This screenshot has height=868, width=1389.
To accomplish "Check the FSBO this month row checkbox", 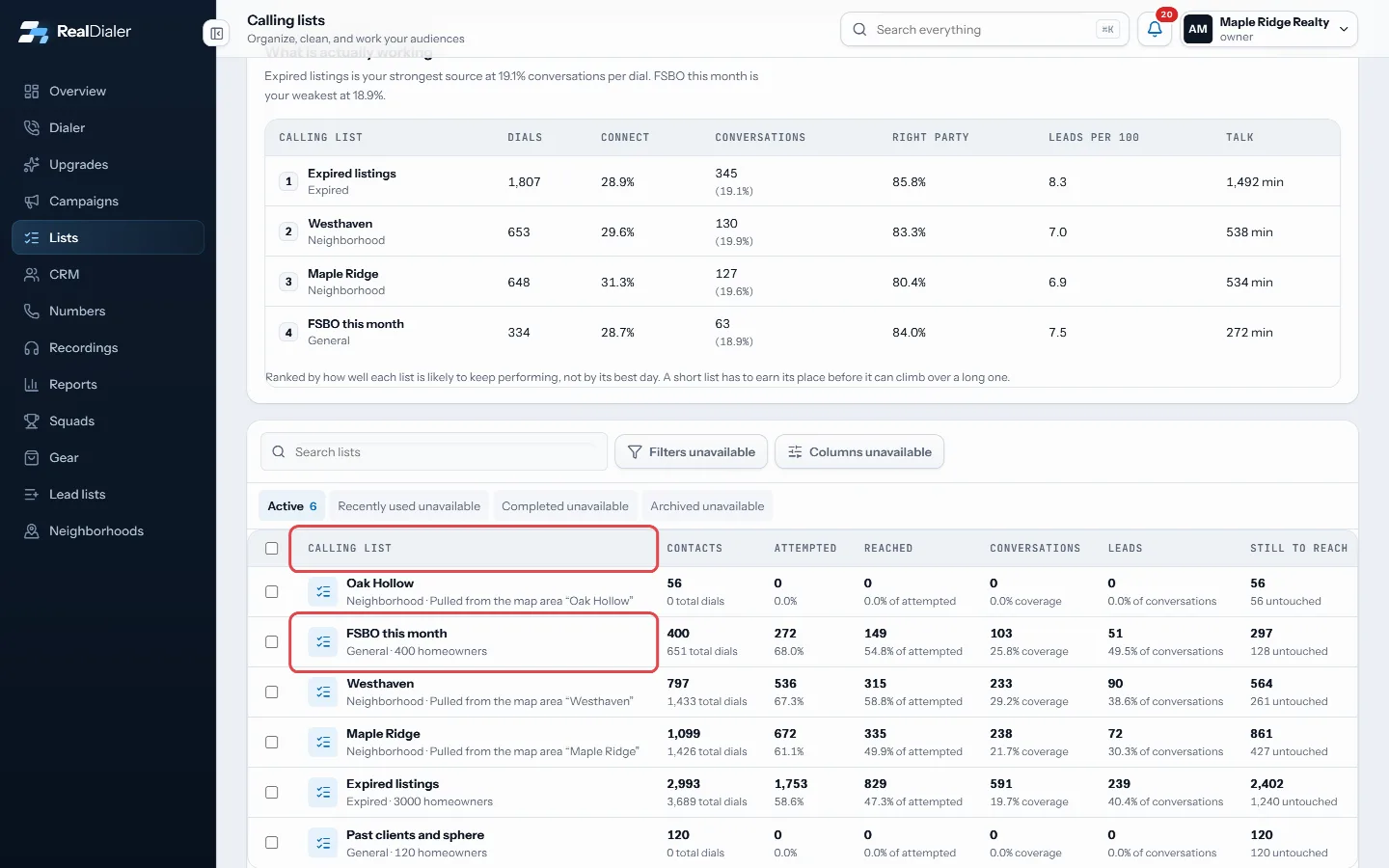I will [271, 641].
